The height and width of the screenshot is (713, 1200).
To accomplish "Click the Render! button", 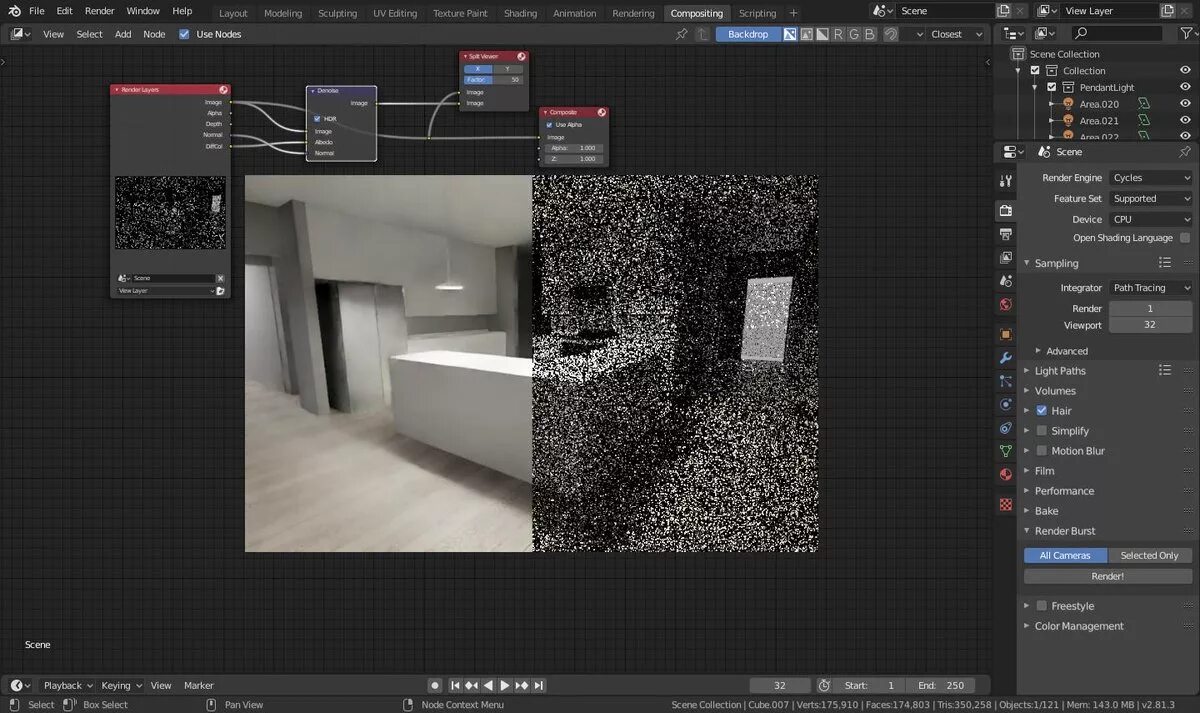I will 1108,576.
